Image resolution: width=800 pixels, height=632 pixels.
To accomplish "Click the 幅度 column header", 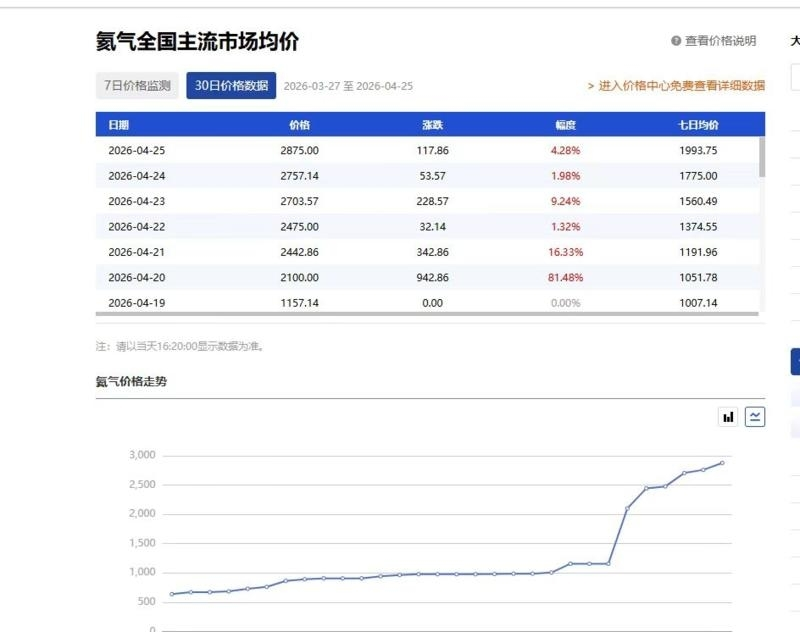I will tap(565, 125).
